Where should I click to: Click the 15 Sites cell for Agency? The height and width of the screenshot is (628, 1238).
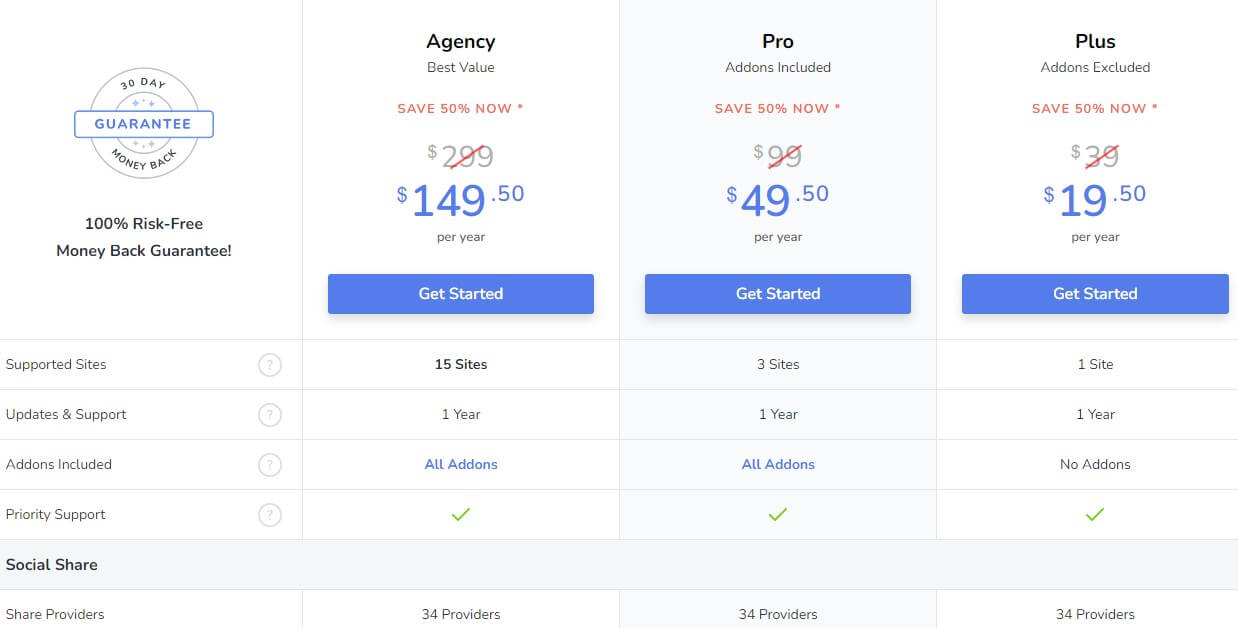pos(461,364)
